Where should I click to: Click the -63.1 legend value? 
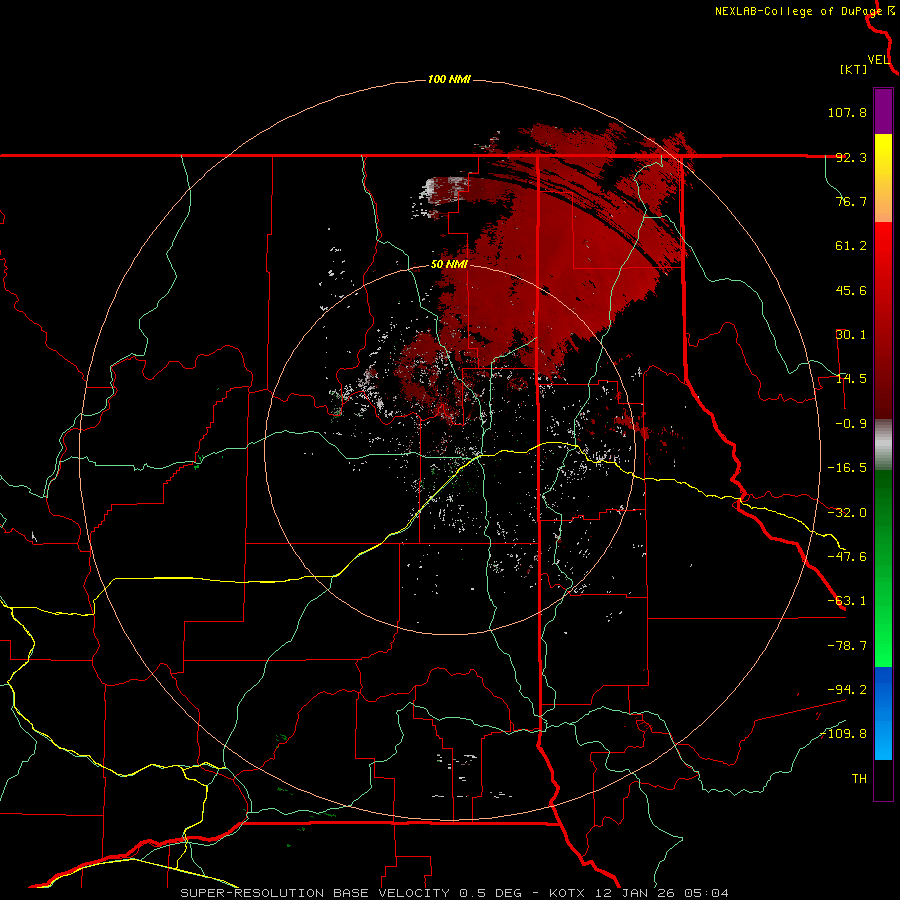coord(847,601)
